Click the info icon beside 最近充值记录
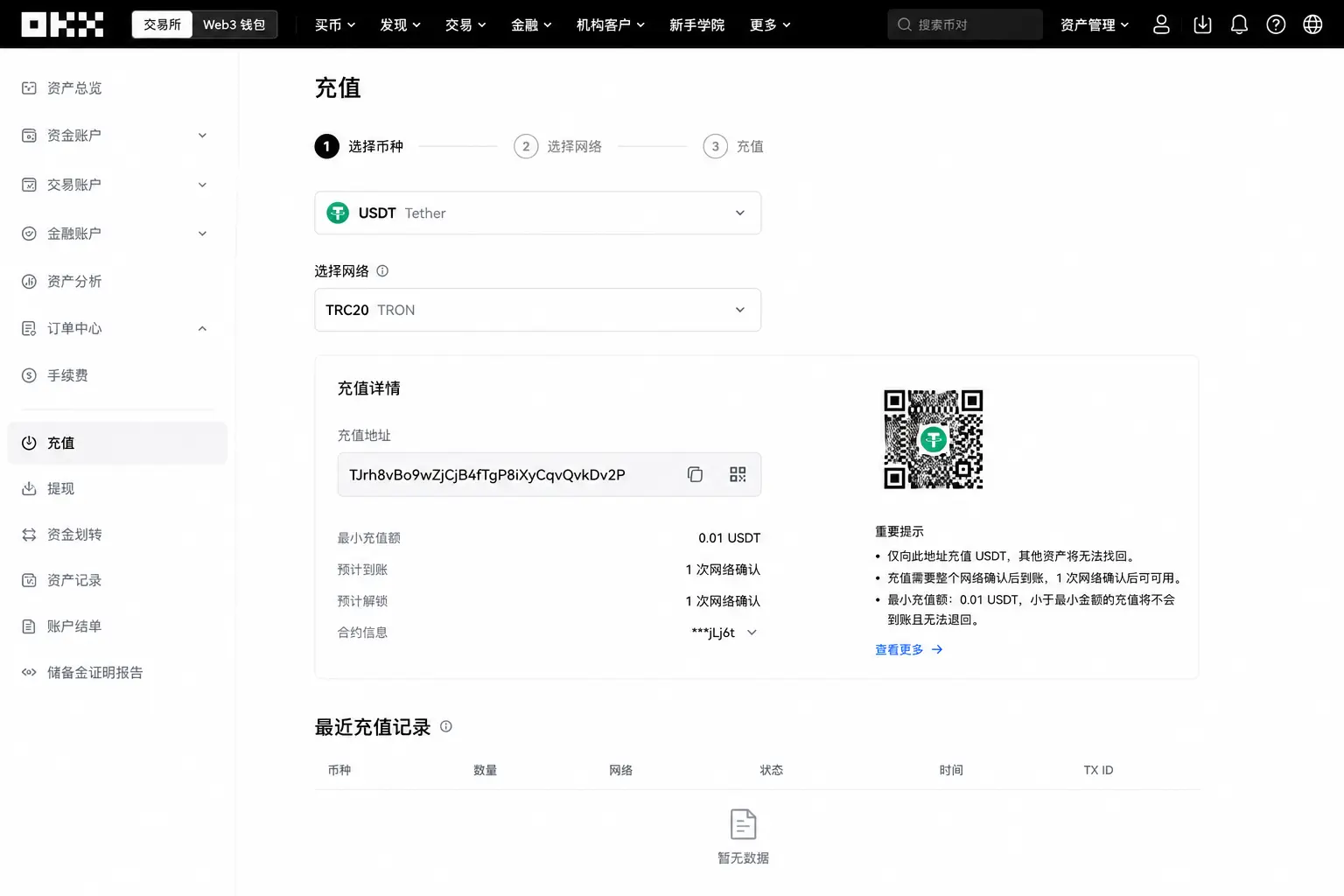 (x=446, y=726)
